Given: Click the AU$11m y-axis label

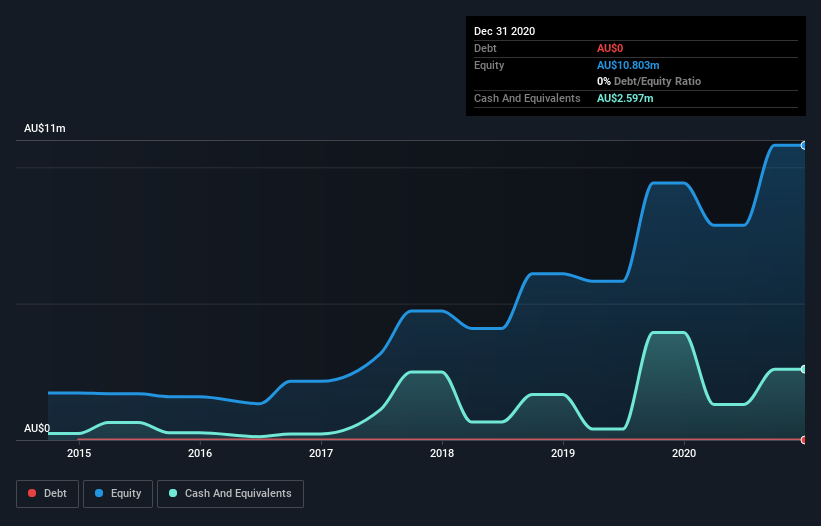Looking at the screenshot, I should pyautogui.click(x=45, y=128).
